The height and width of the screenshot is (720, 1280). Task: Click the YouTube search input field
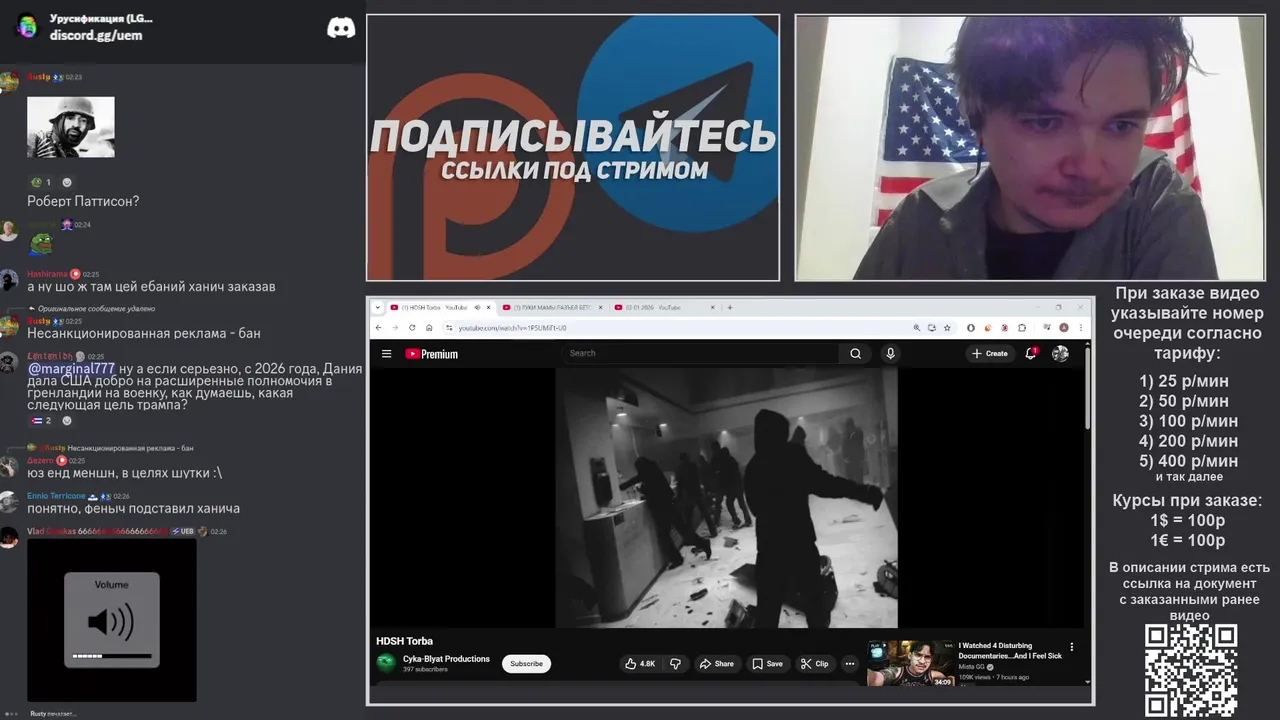click(700, 353)
